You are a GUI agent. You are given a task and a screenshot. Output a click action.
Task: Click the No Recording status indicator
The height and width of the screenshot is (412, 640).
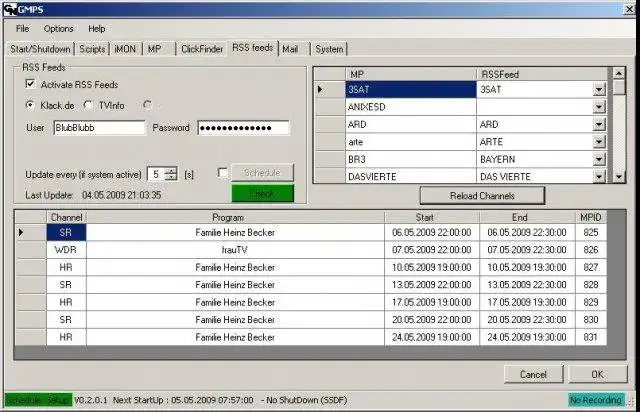[x=596, y=400]
